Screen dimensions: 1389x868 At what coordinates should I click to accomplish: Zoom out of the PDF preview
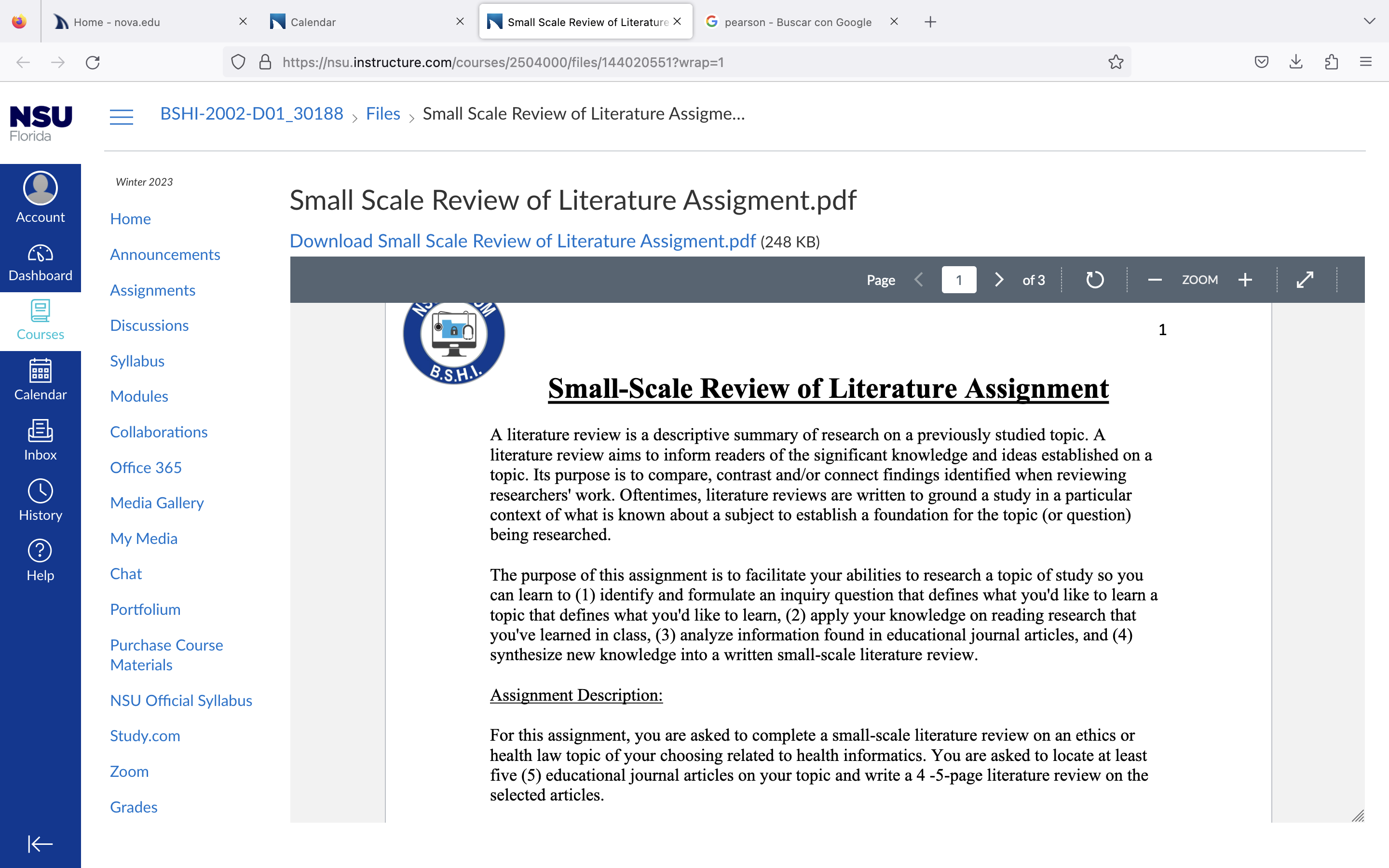click(1155, 280)
